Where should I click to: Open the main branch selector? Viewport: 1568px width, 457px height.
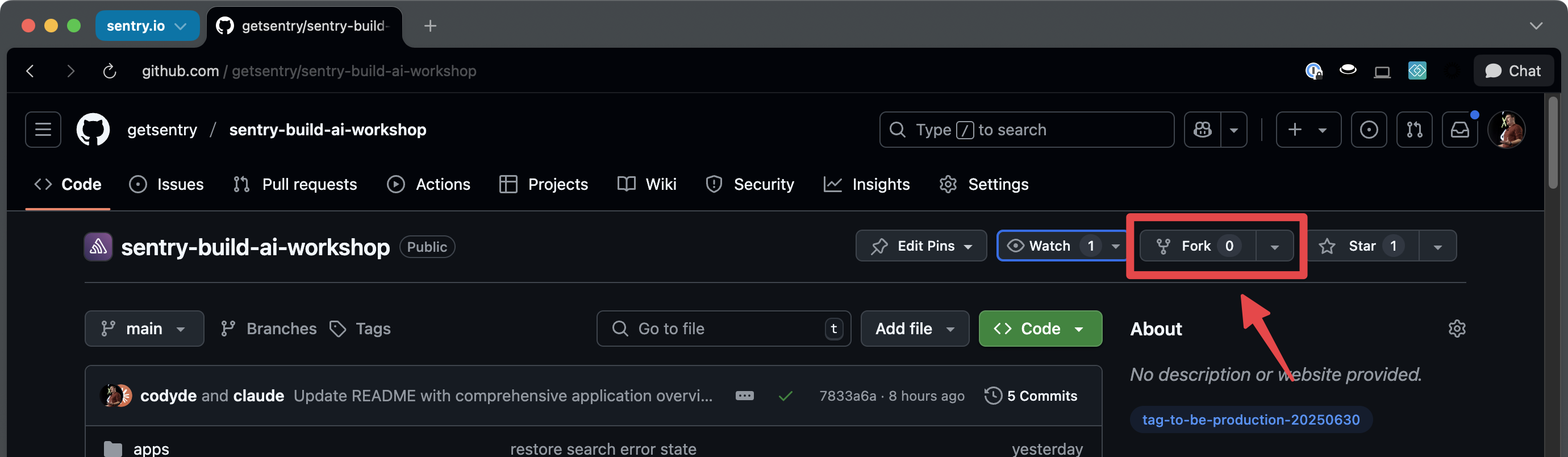click(x=144, y=329)
